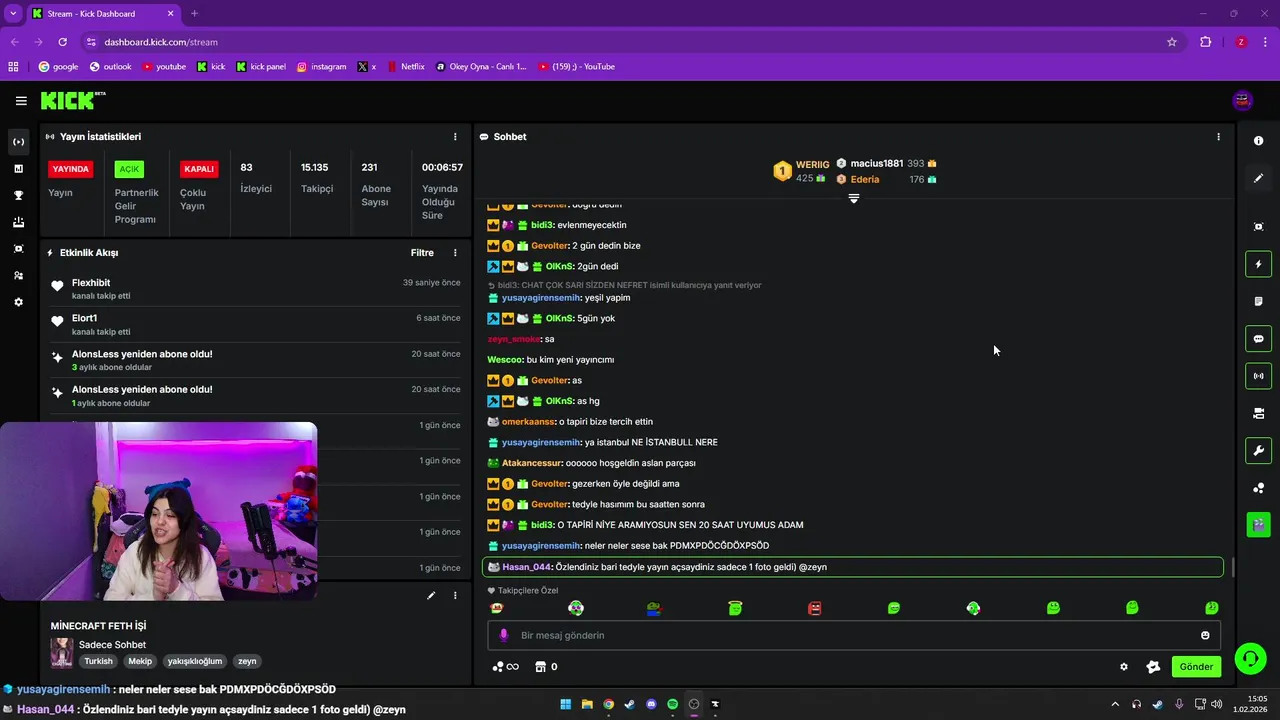This screenshot has height=720, width=1280.
Task: Click the Filtre button in activity feed
Action: tap(422, 253)
